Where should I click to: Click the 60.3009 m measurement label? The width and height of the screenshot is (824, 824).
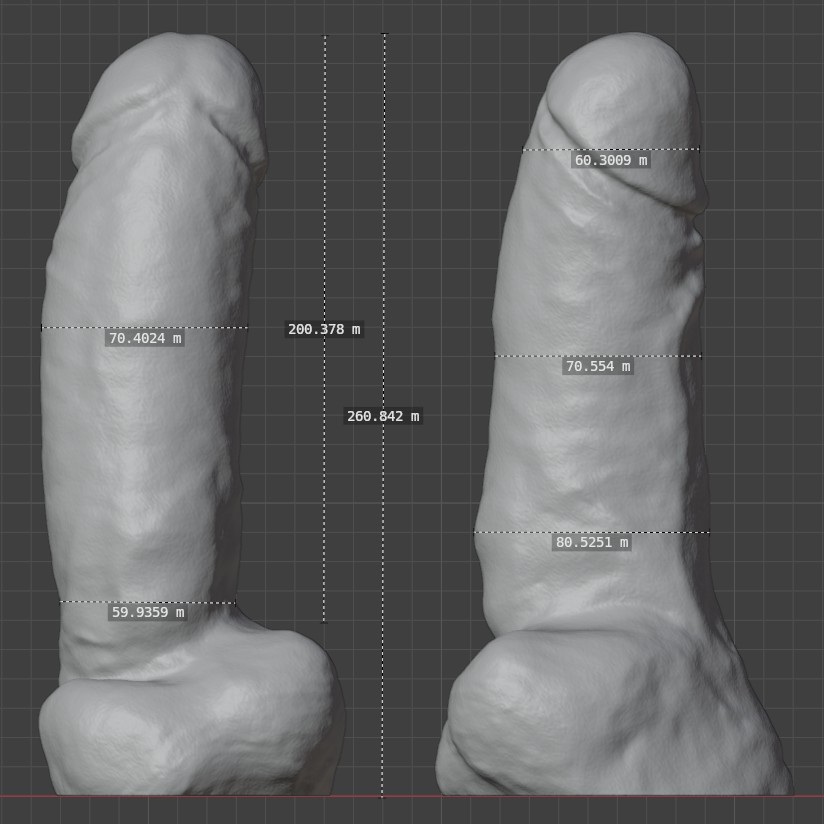click(610, 160)
